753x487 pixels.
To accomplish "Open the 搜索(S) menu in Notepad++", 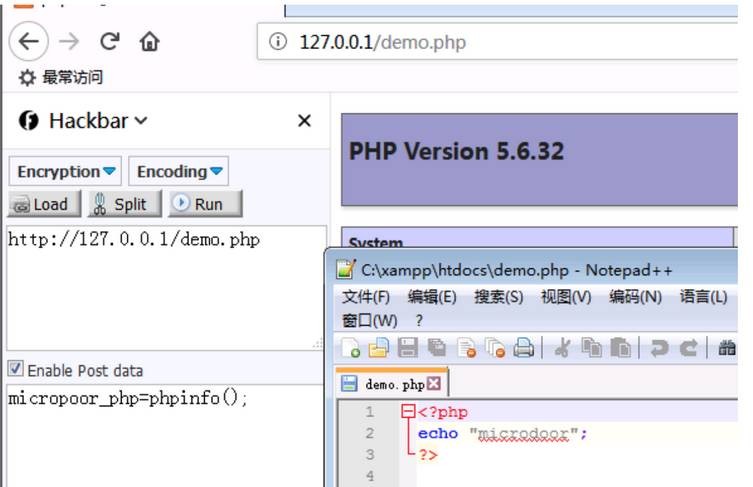I will coord(498,297).
